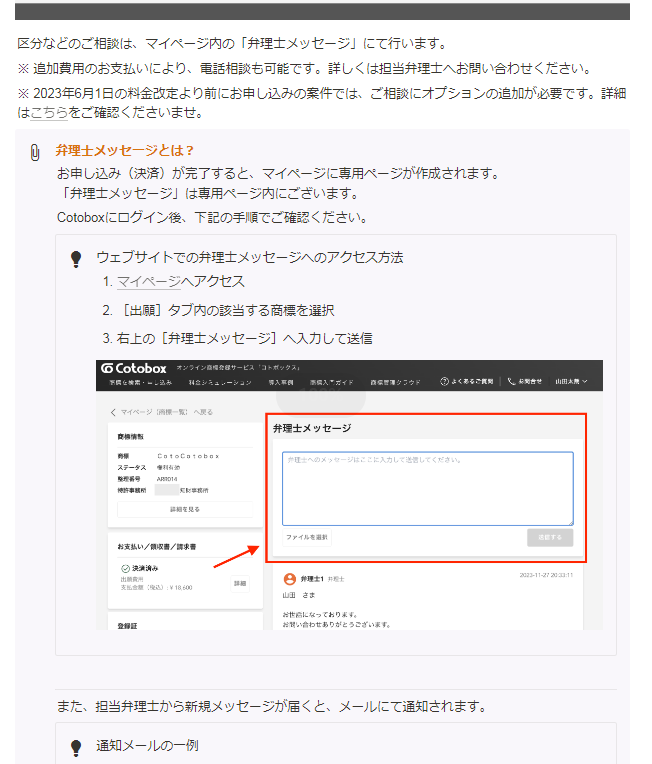Open 商標を検索・申し込み in the Cotobox nav
This screenshot has height=764, width=652.
point(137,382)
